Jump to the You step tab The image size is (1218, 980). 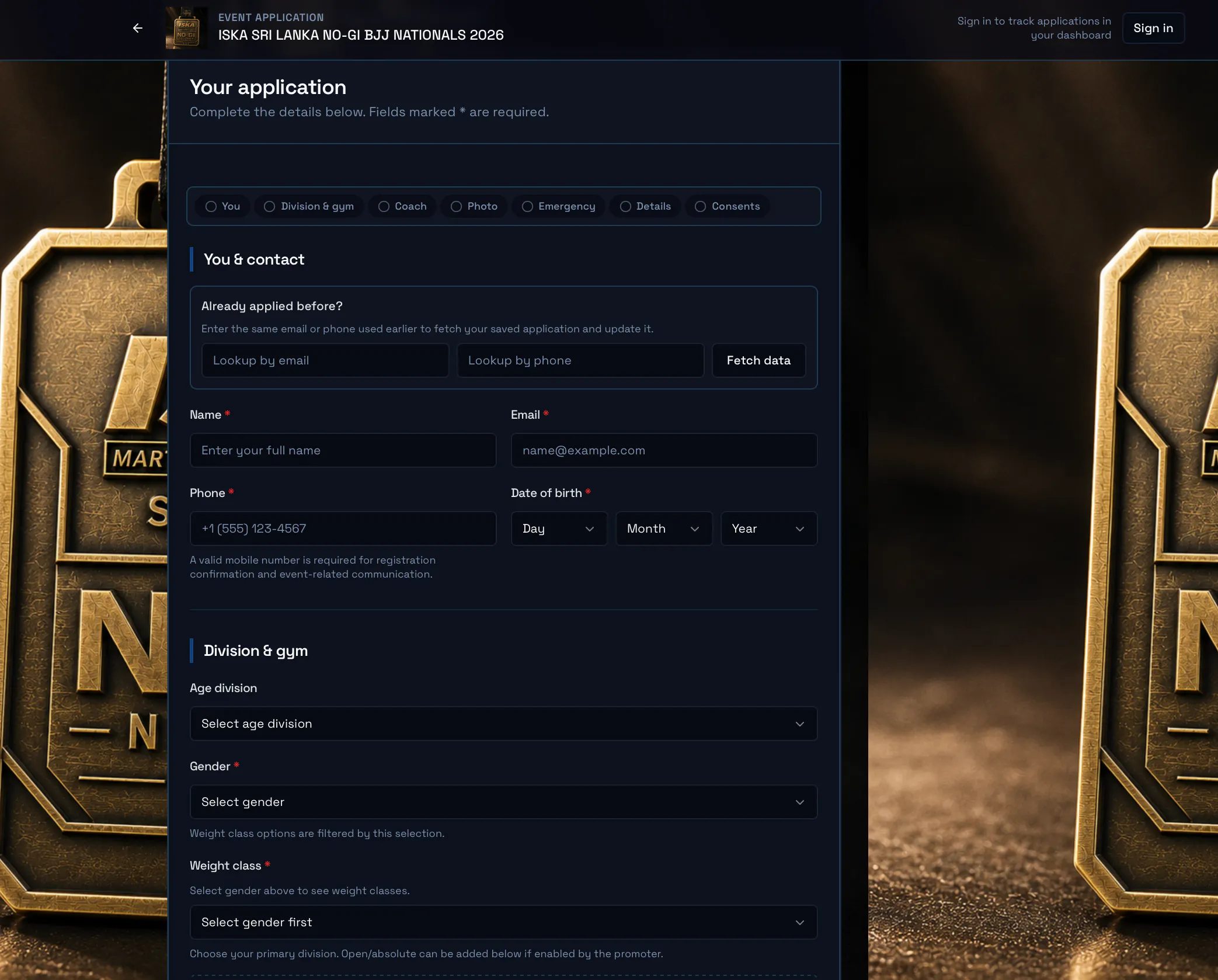(x=222, y=206)
